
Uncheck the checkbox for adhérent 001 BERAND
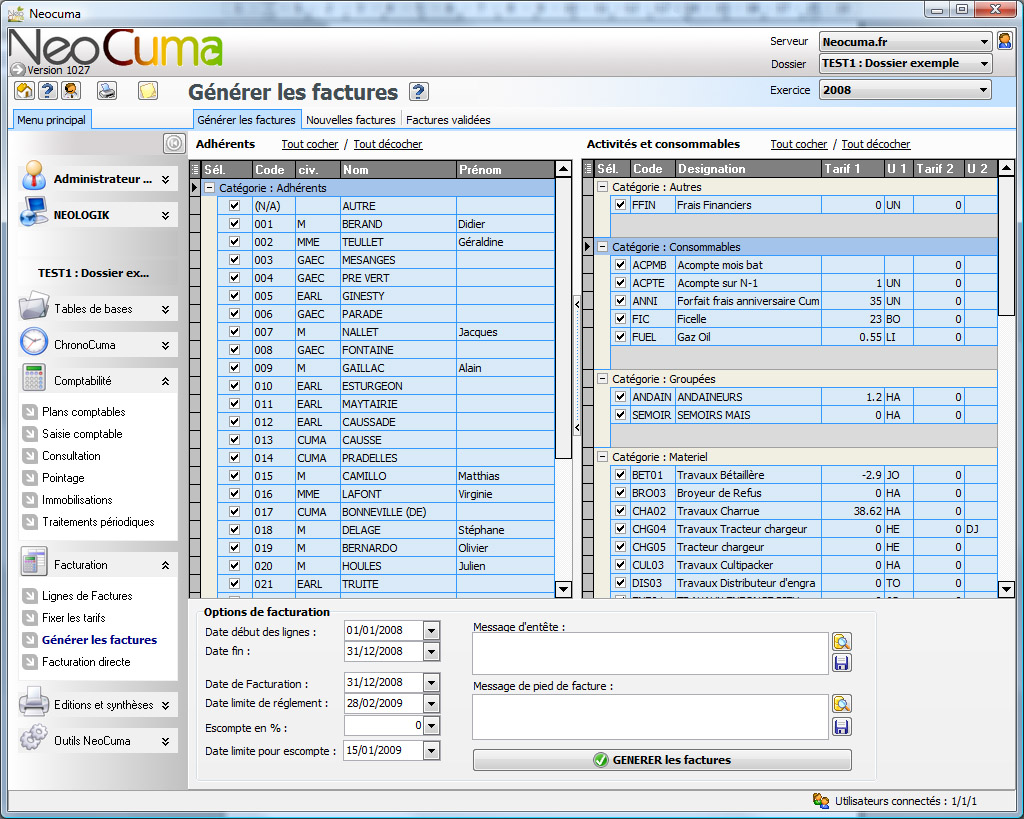234,223
